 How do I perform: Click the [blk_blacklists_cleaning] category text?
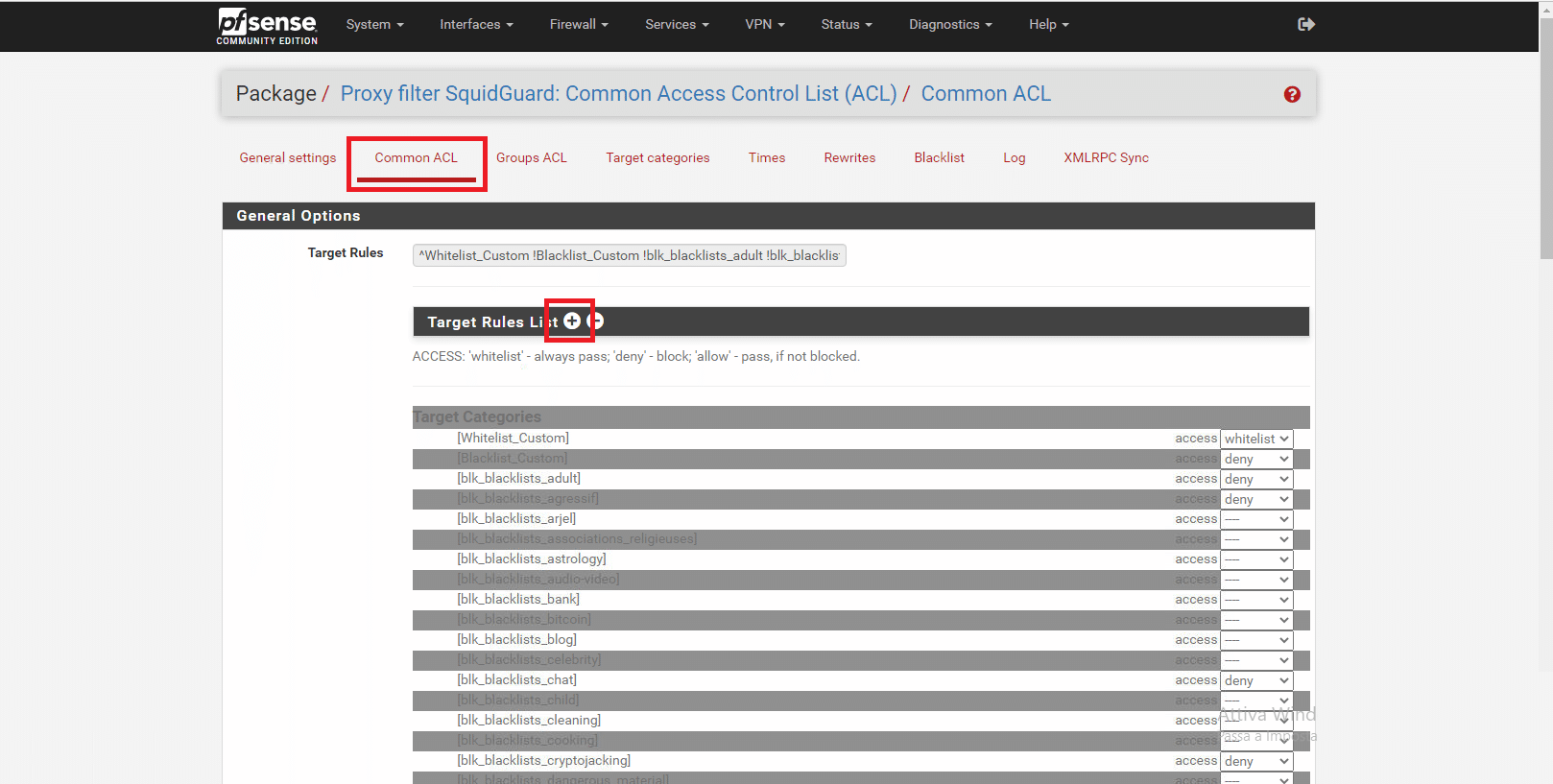click(x=529, y=720)
